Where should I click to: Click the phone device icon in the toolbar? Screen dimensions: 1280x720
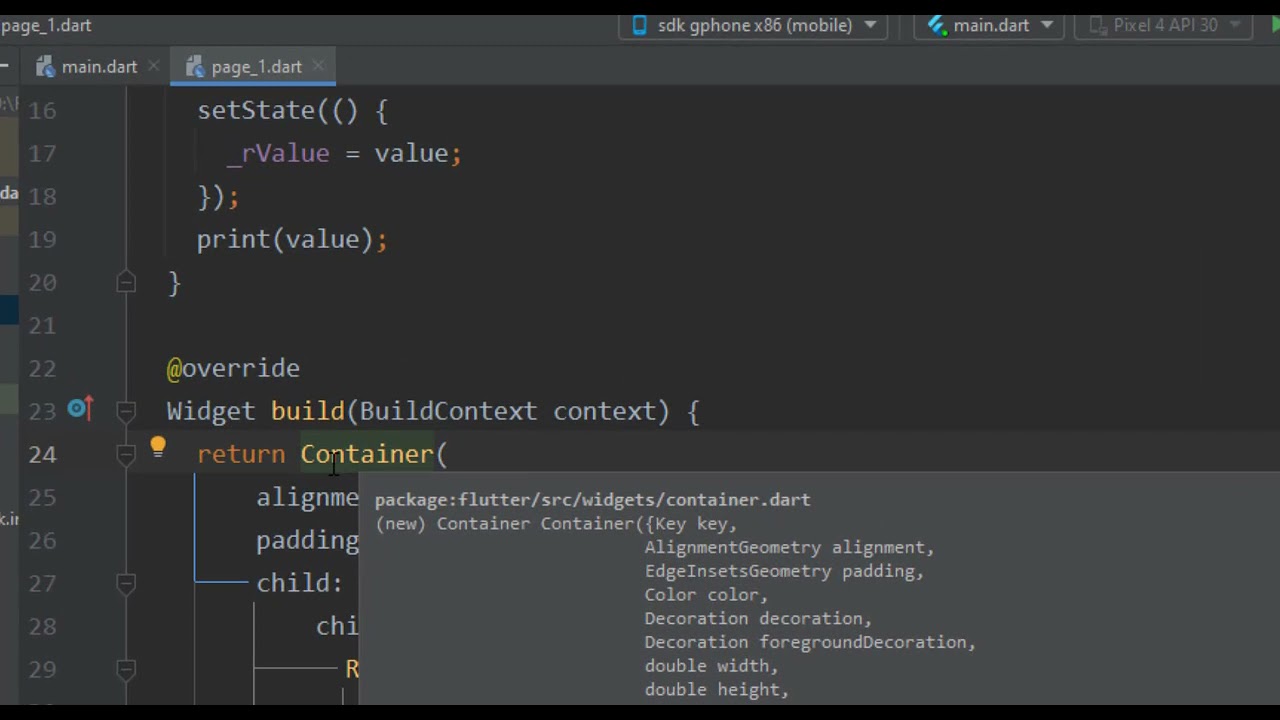click(640, 25)
